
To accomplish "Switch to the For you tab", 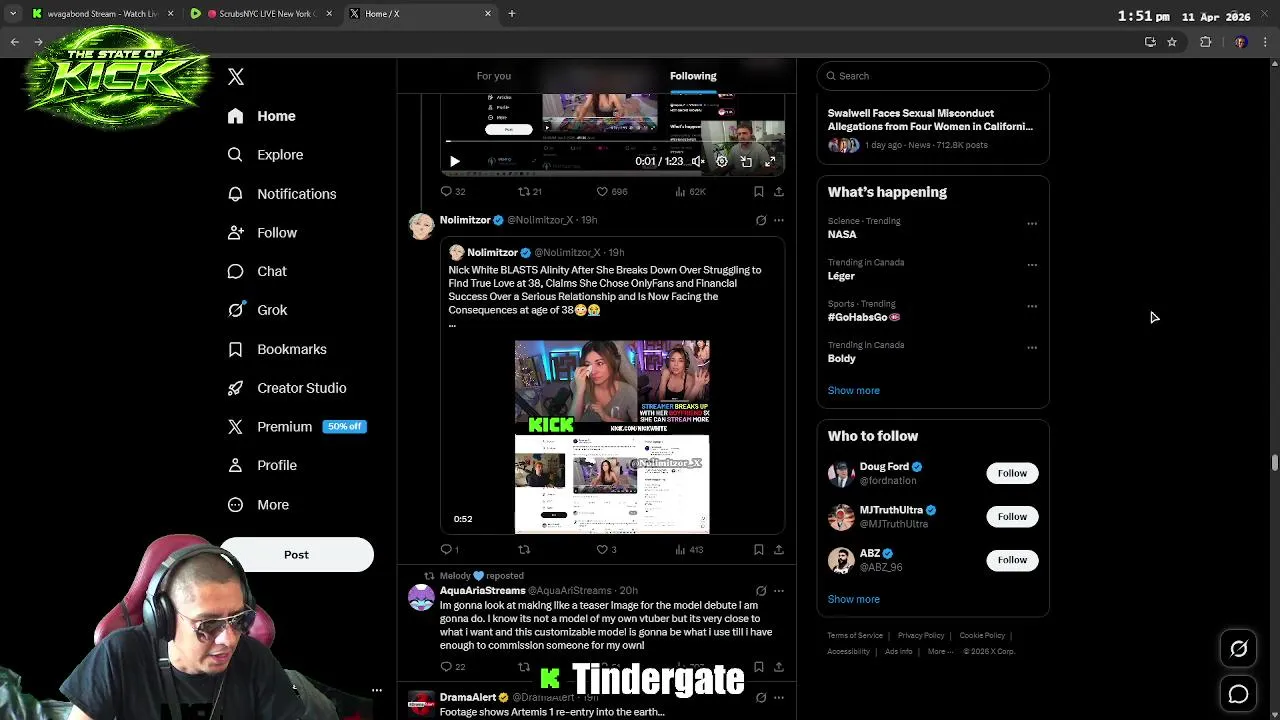I will (x=494, y=76).
